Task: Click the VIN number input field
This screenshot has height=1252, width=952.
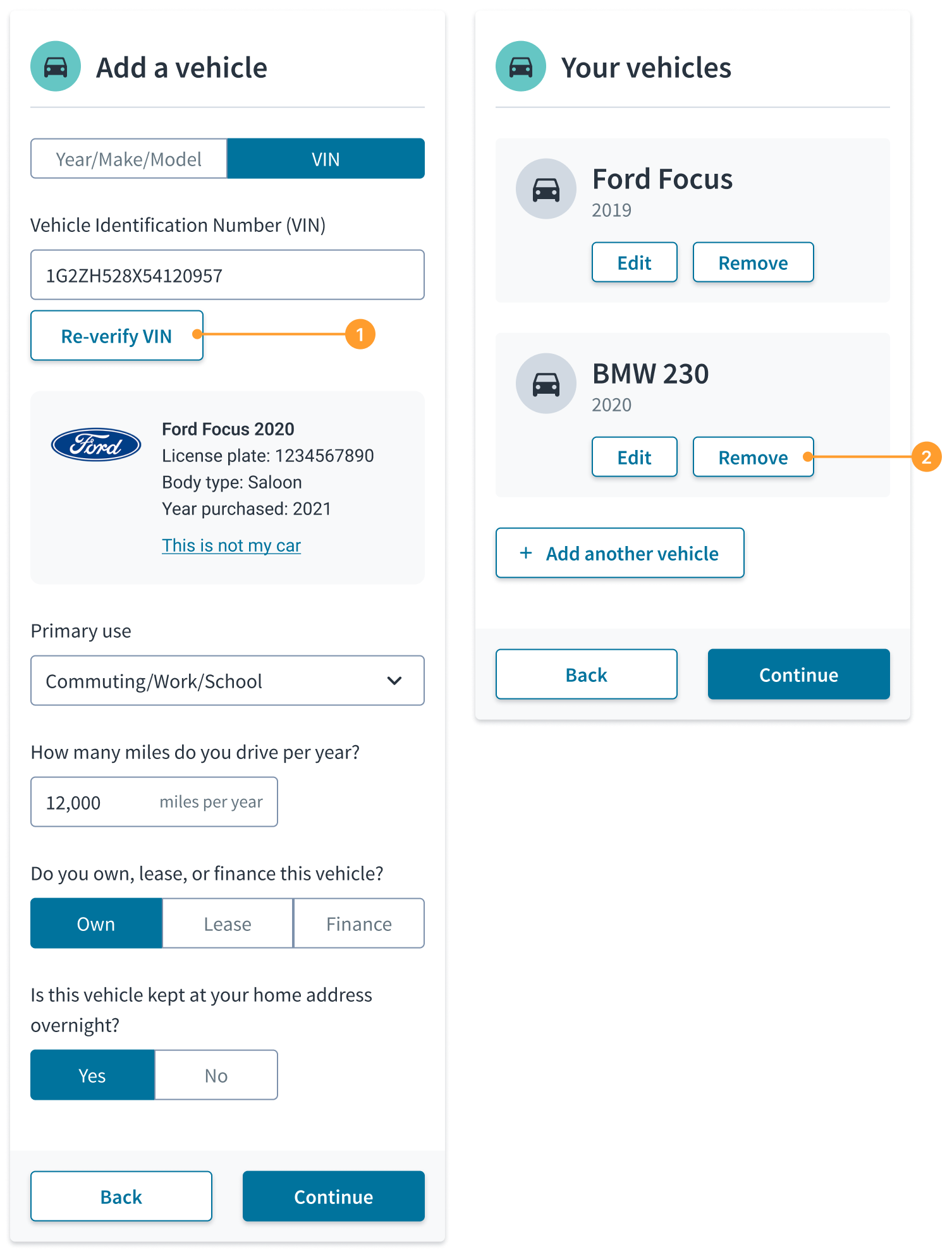Action: 228,275
